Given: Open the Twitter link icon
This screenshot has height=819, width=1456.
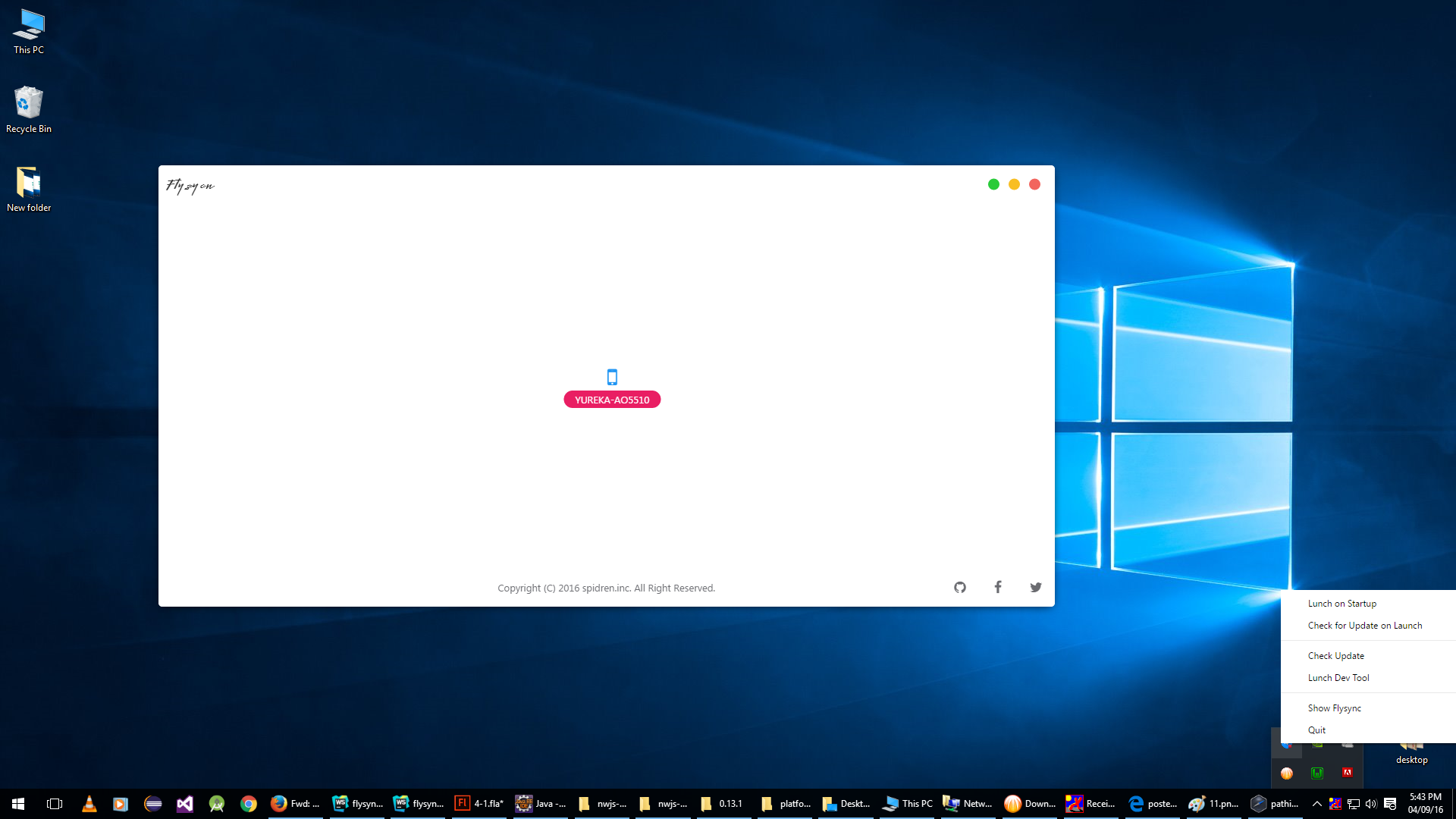Looking at the screenshot, I should click(x=1036, y=588).
